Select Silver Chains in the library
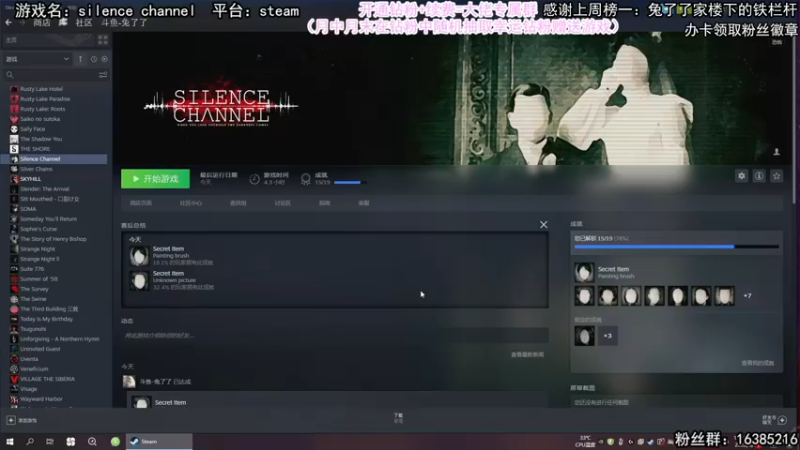This screenshot has height=450, width=800. pyautogui.click(x=36, y=169)
